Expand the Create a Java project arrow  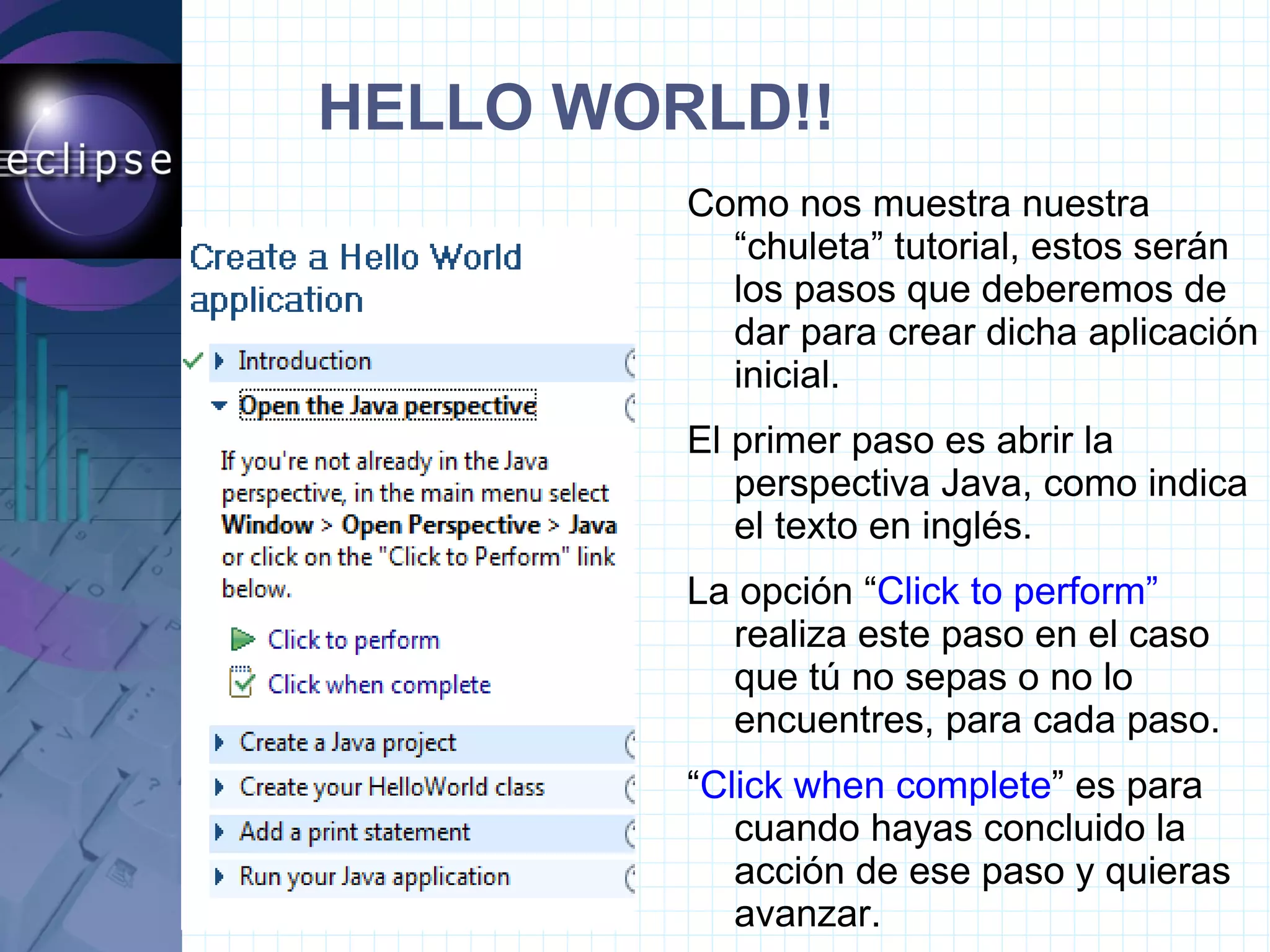pos(219,742)
